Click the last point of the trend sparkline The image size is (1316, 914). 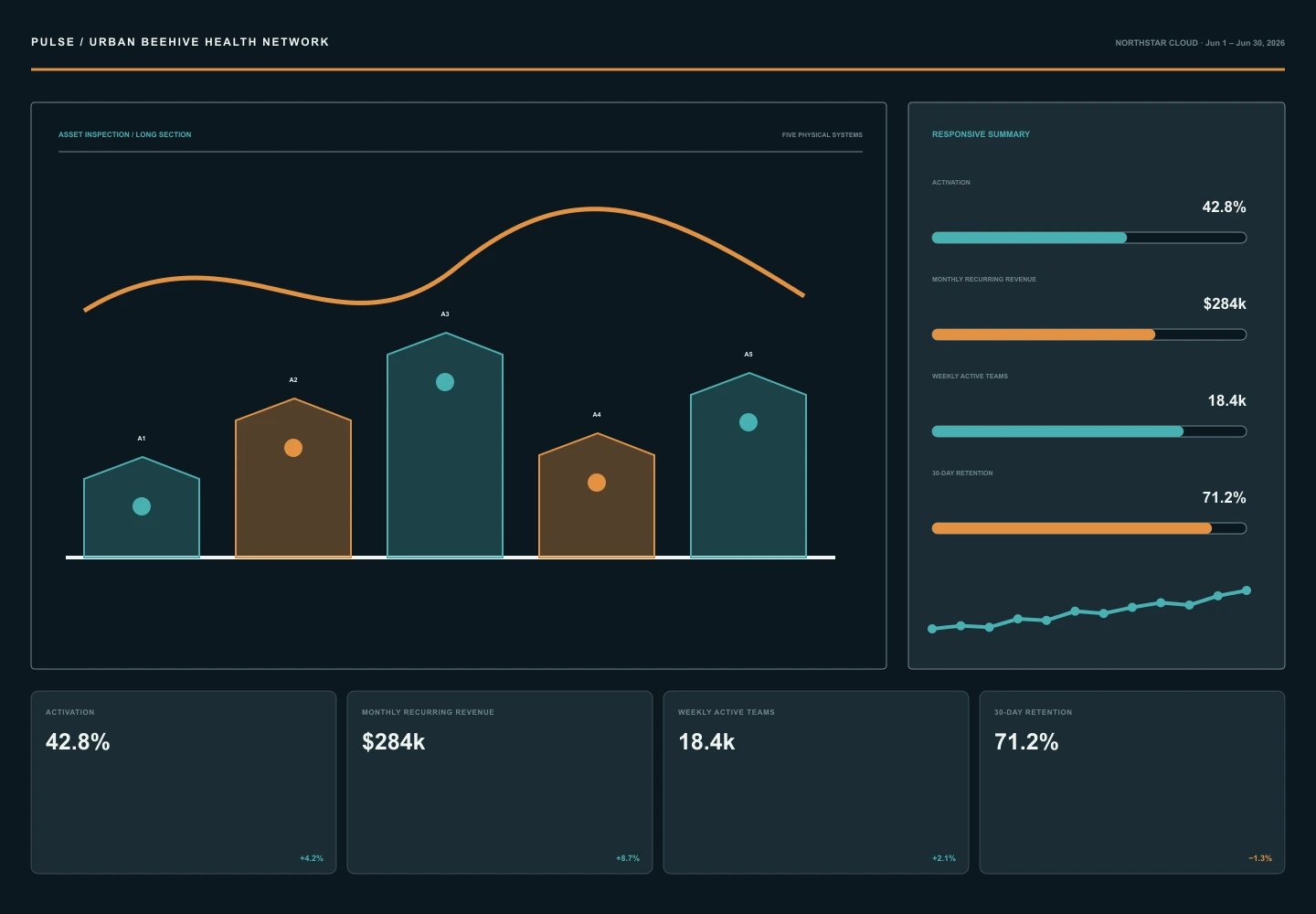pyautogui.click(x=1247, y=590)
